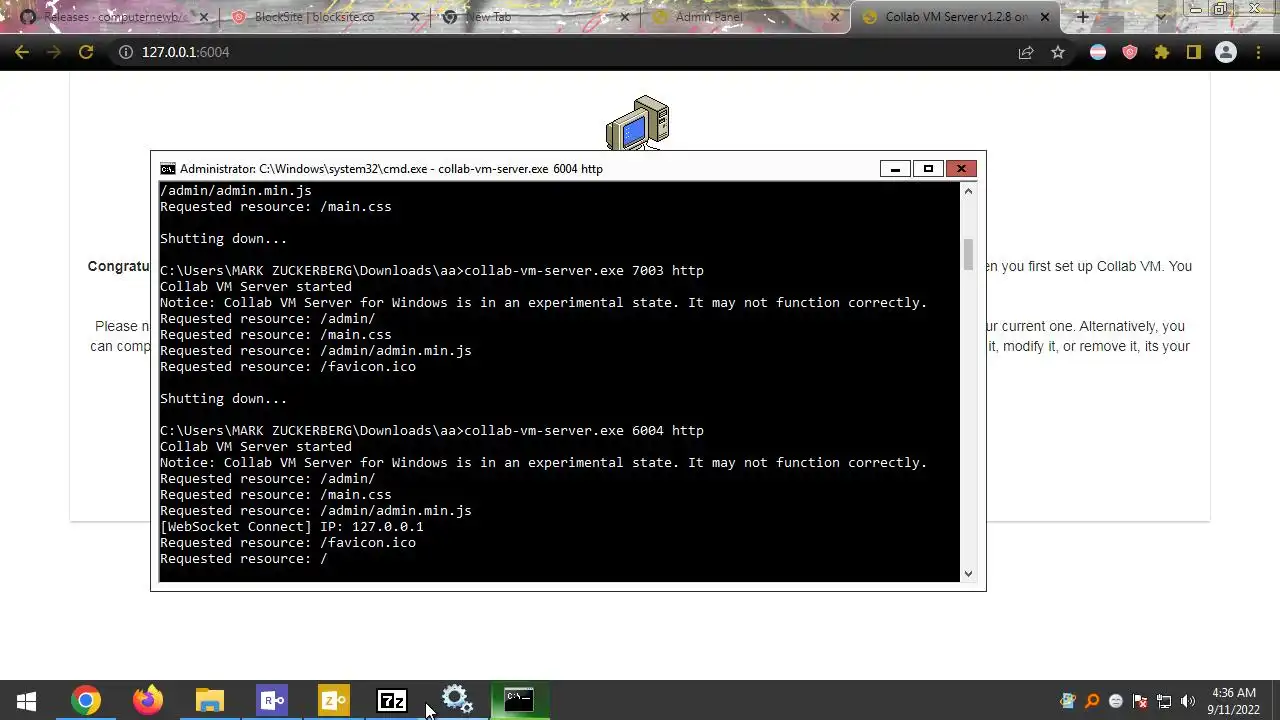Add a new Chrome tab
Image resolution: width=1280 pixels, height=720 pixels.
point(1082,17)
